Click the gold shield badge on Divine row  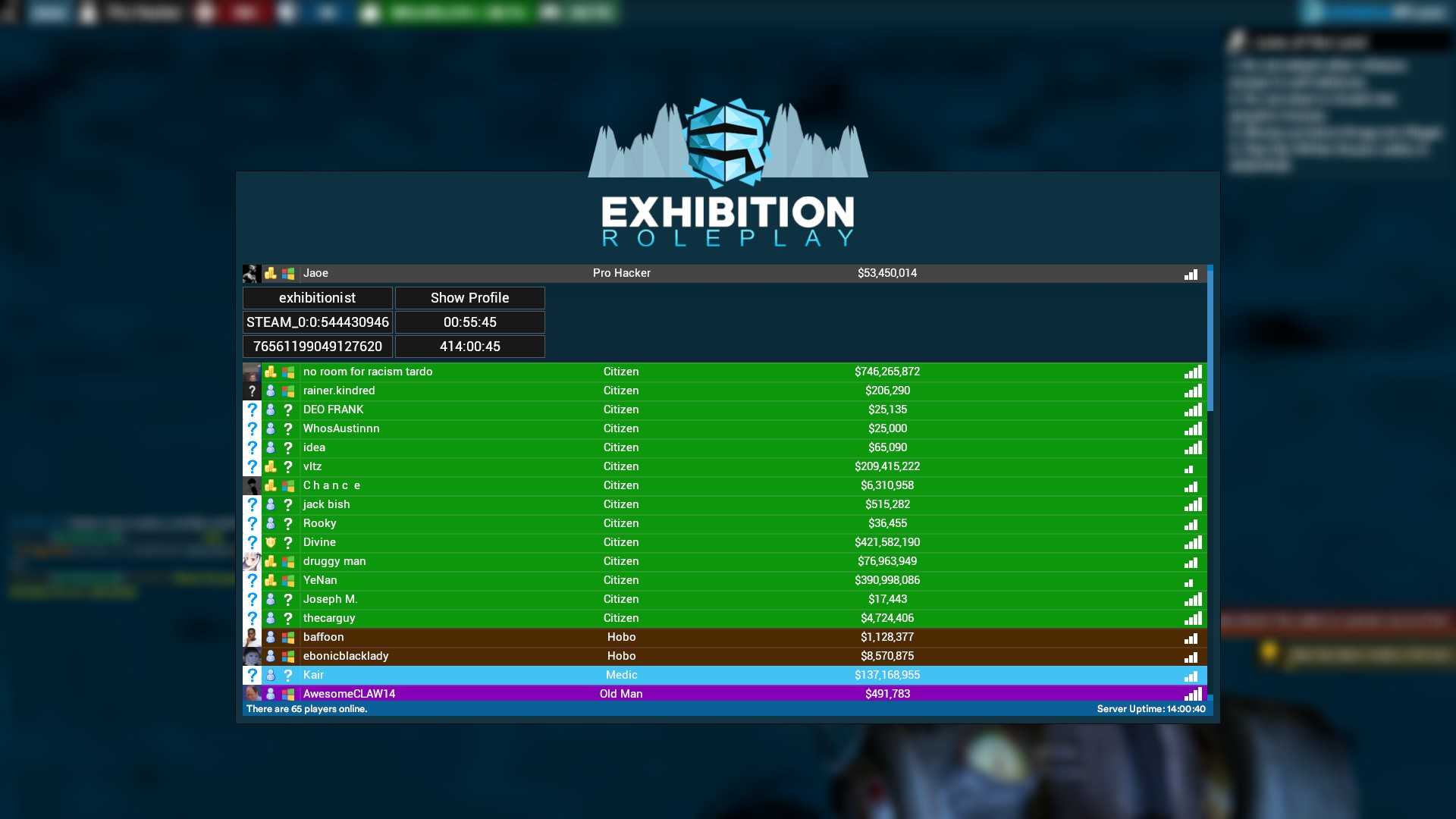click(271, 543)
